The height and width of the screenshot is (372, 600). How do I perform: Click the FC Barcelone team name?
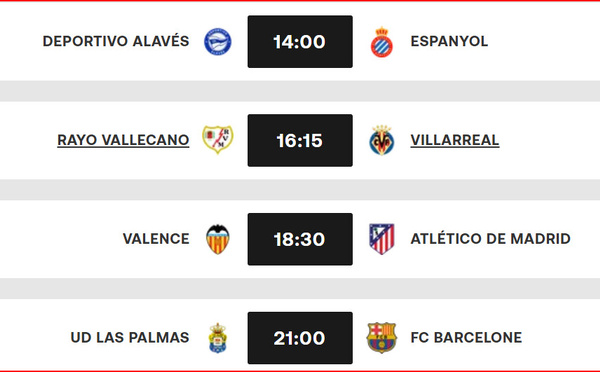[466, 338]
